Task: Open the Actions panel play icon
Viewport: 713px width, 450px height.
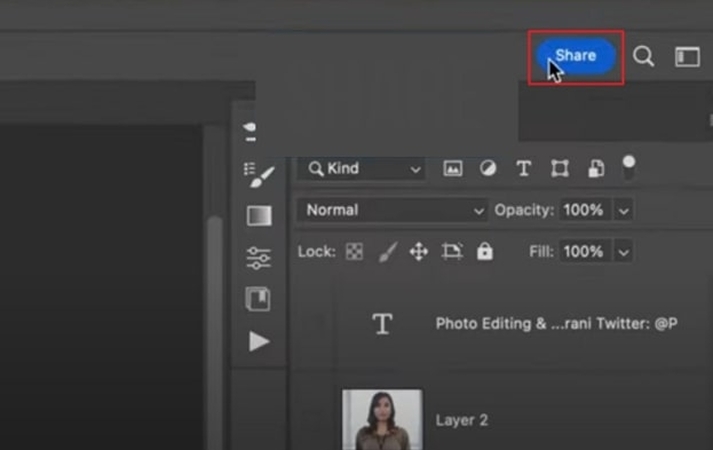Action: click(259, 341)
